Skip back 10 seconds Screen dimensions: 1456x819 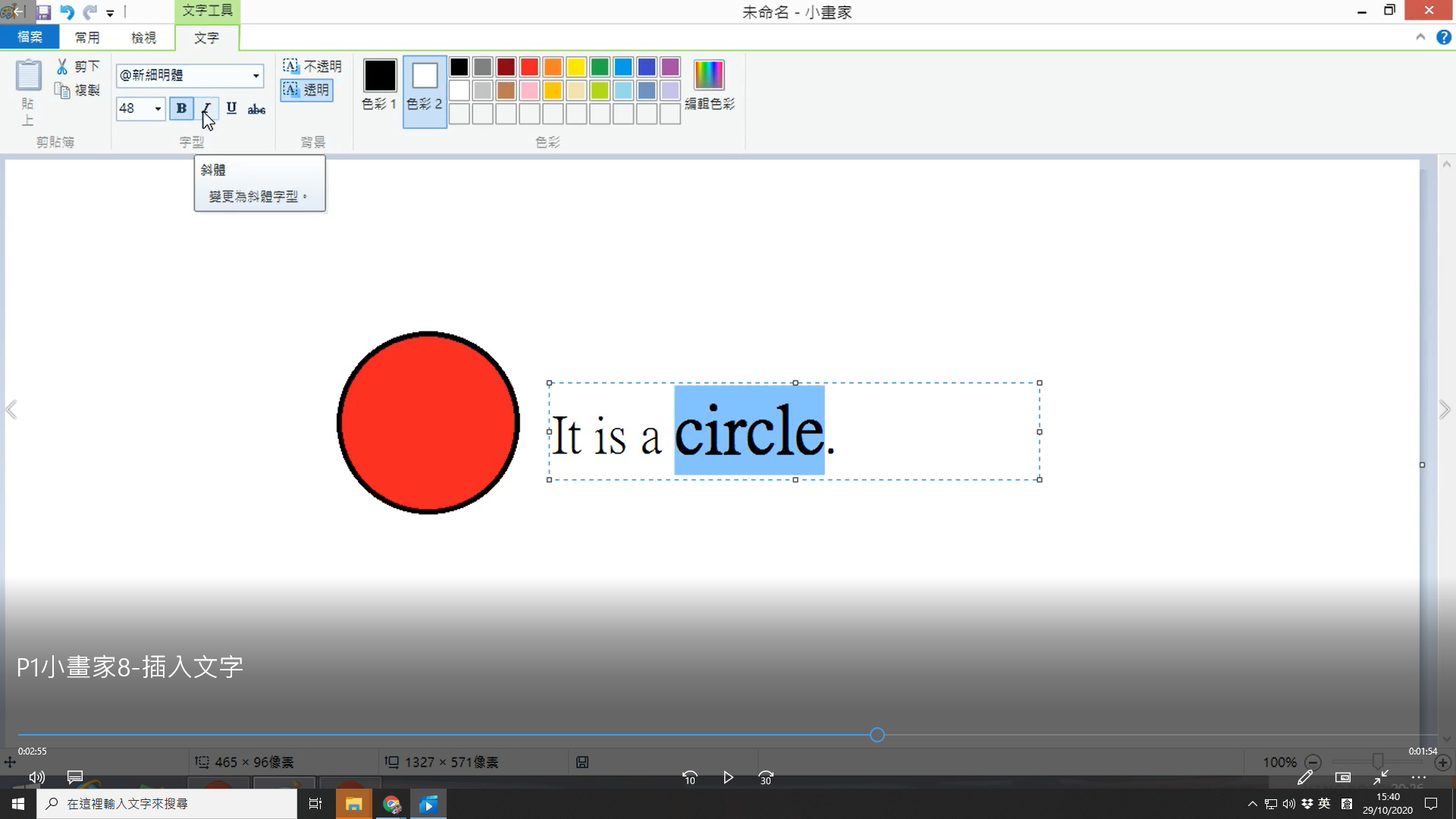point(689,778)
